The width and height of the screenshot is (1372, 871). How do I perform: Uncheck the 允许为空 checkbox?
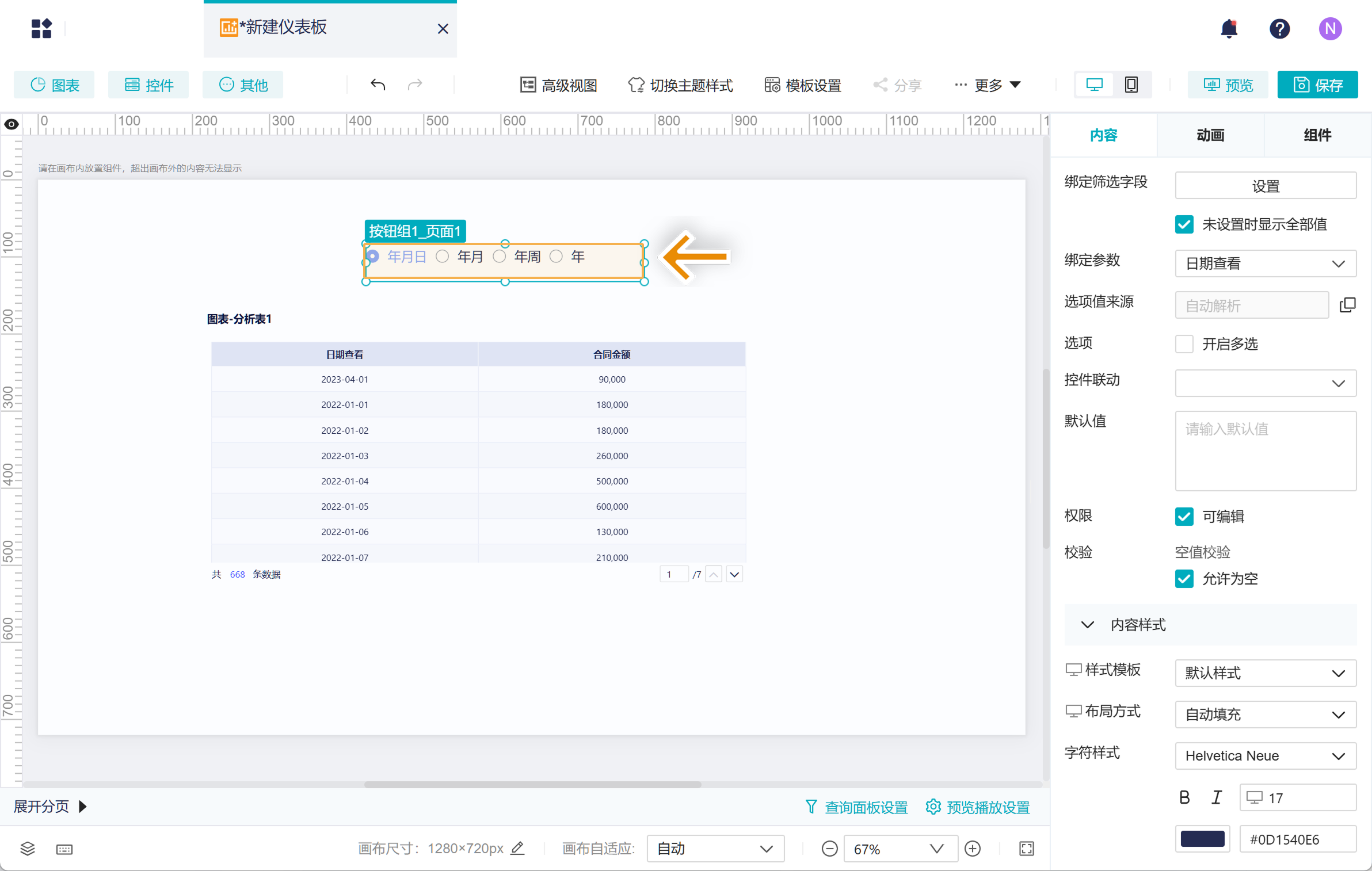(1184, 578)
